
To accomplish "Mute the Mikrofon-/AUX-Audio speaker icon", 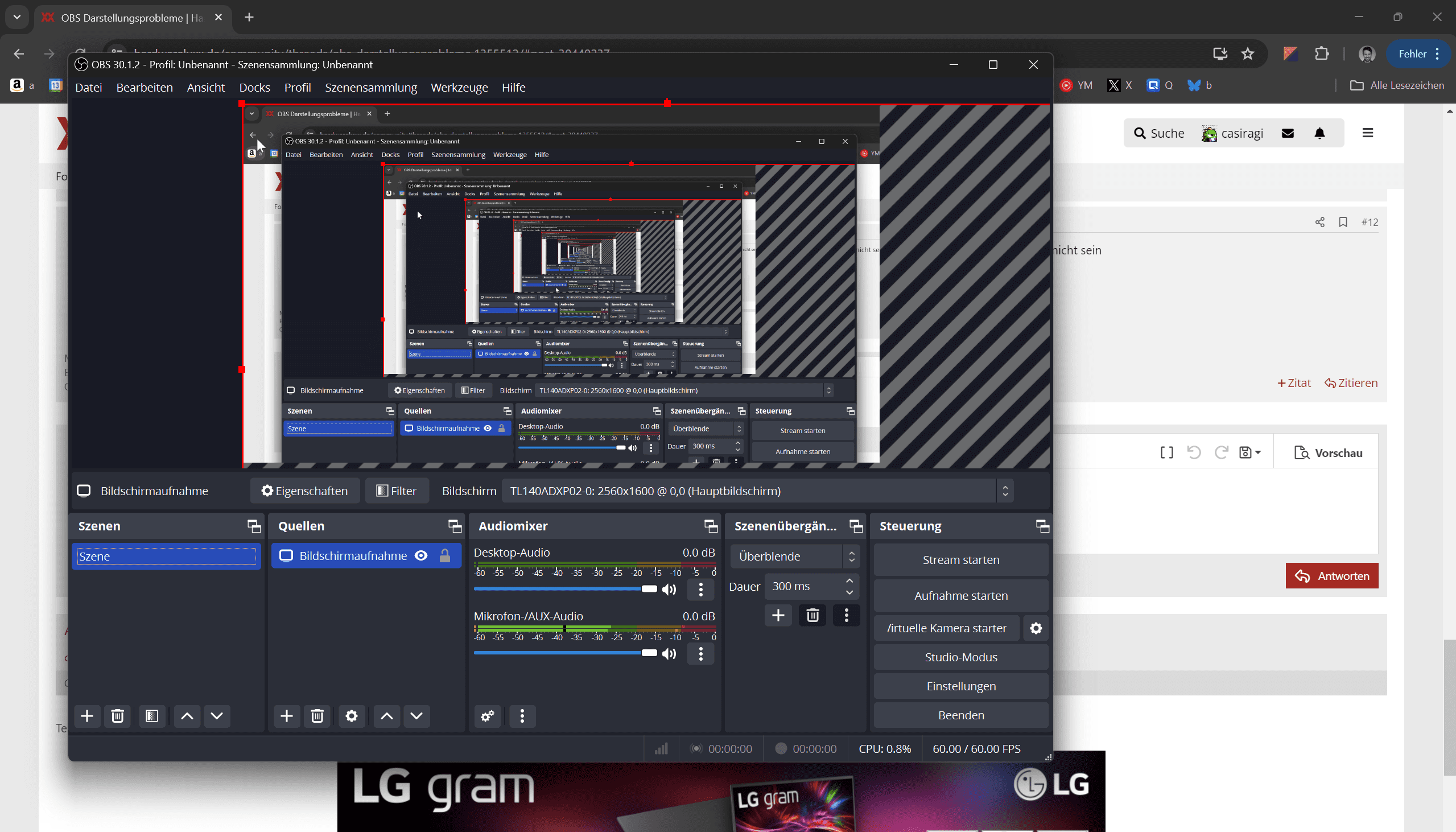I will tap(669, 653).
